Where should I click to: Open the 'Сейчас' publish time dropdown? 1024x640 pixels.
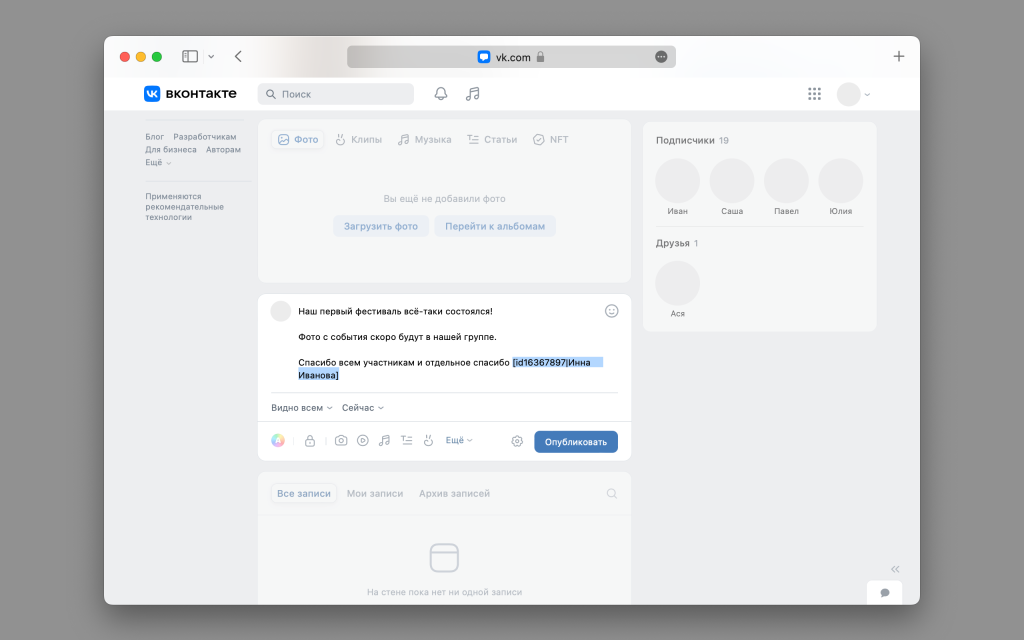pos(362,408)
